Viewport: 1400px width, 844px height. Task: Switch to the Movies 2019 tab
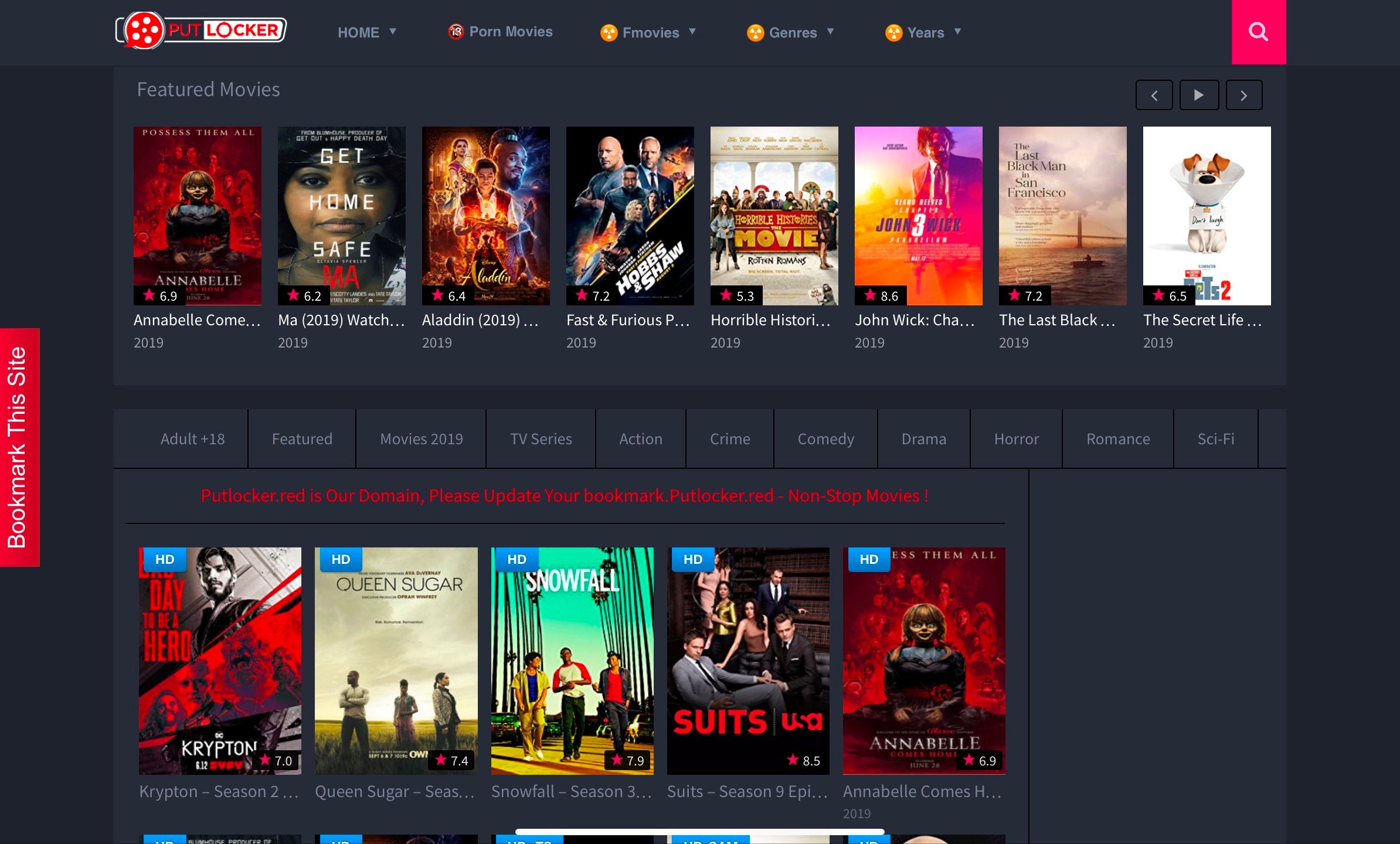422,438
